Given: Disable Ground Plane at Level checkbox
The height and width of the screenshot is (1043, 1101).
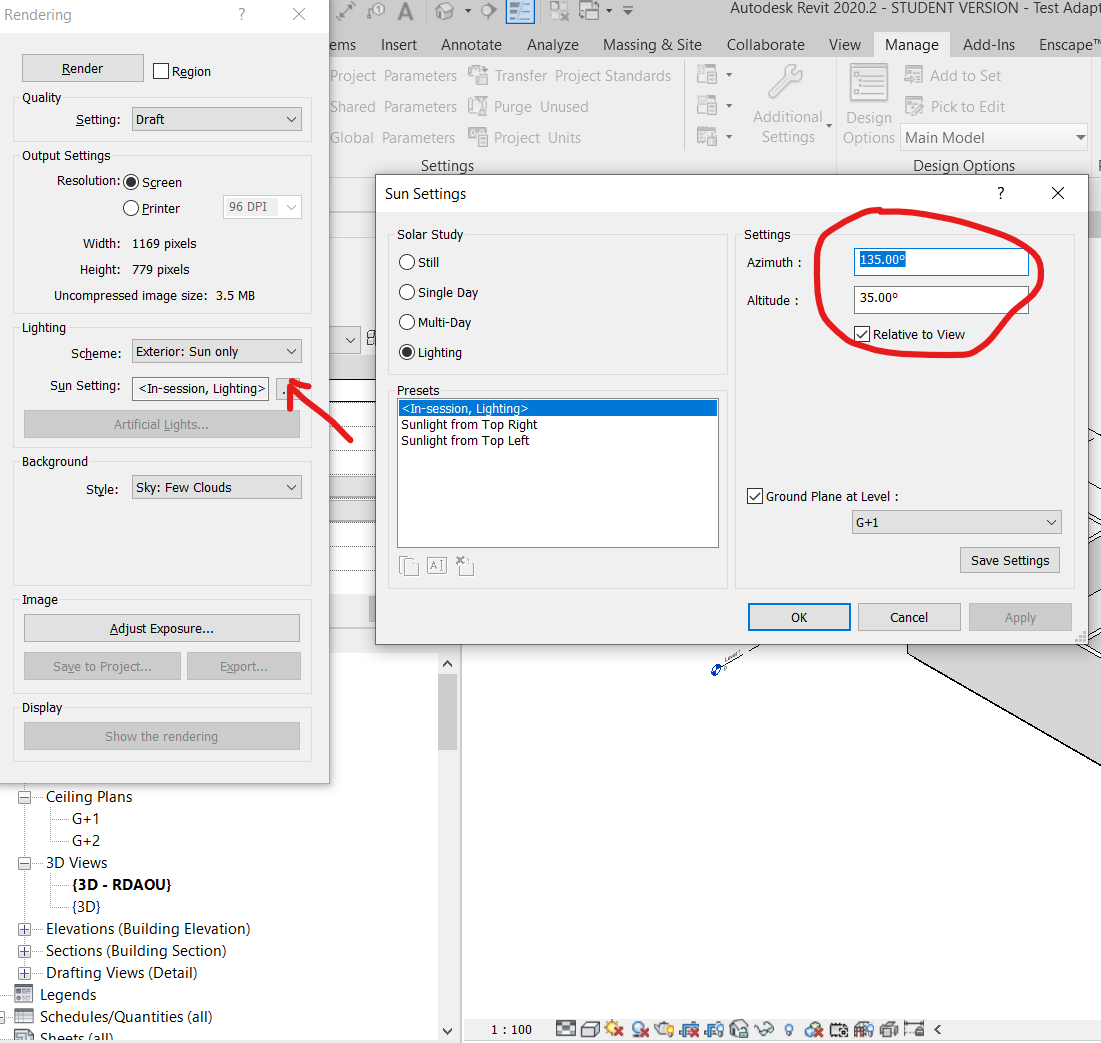Looking at the screenshot, I should coord(755,495).
